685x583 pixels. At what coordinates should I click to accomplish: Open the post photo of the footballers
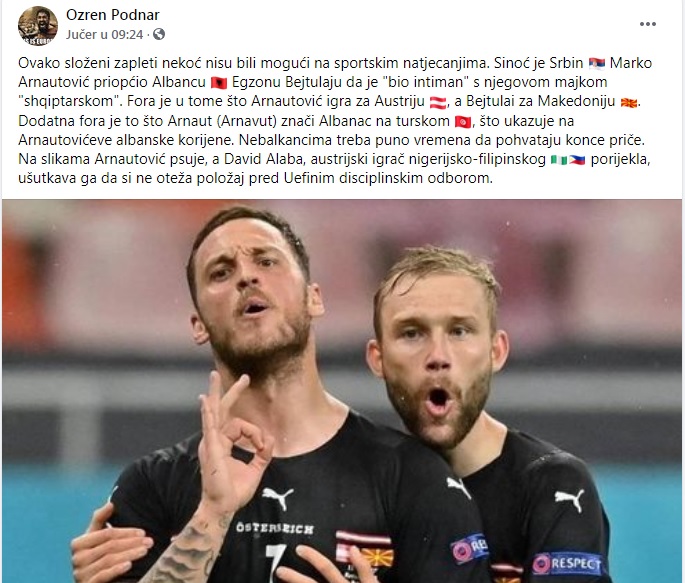342,391
